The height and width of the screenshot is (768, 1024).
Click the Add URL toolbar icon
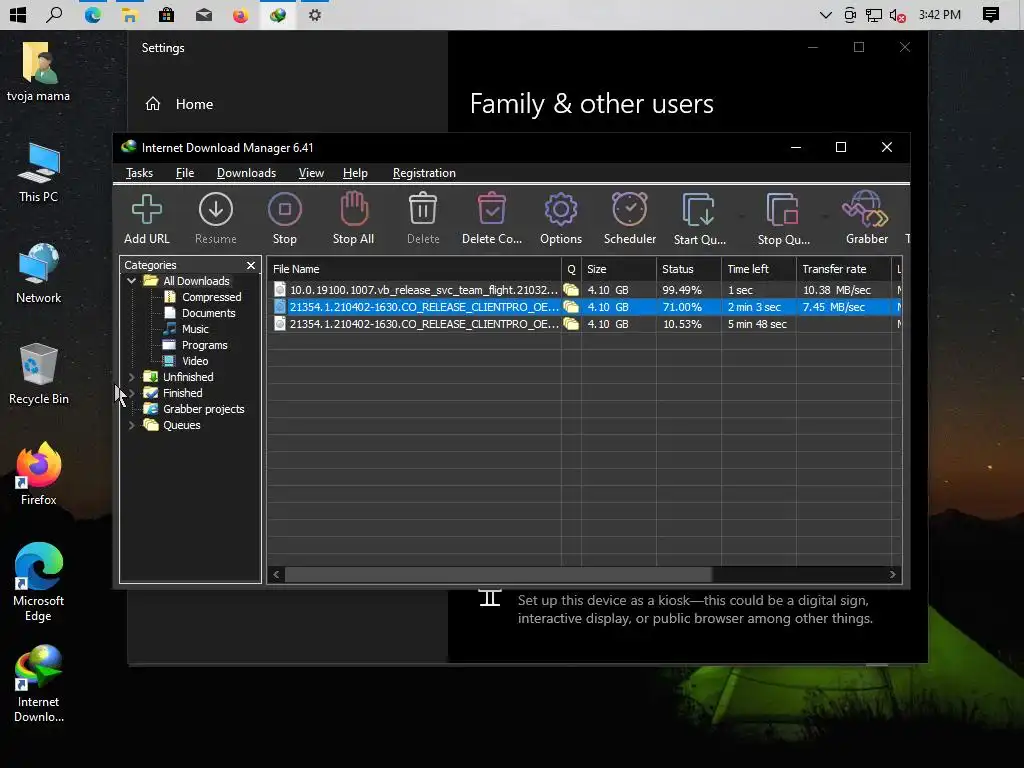(147, 218)
